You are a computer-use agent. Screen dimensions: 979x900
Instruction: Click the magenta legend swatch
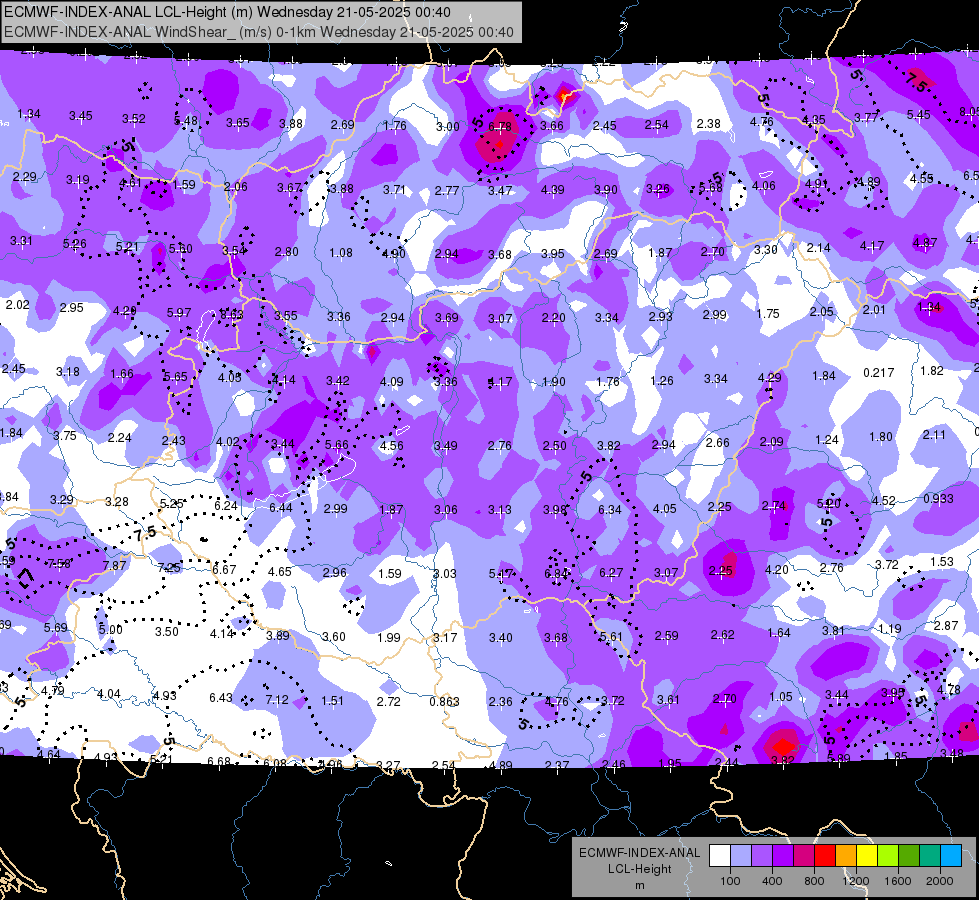click(804, 856)
